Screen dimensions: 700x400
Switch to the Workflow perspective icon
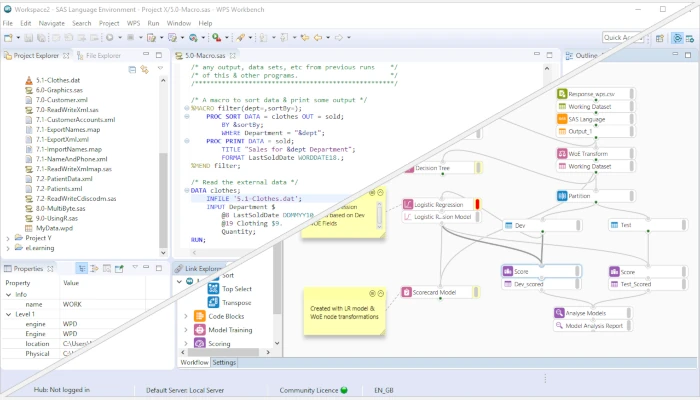pyautogui.click(x=677, y=38)
